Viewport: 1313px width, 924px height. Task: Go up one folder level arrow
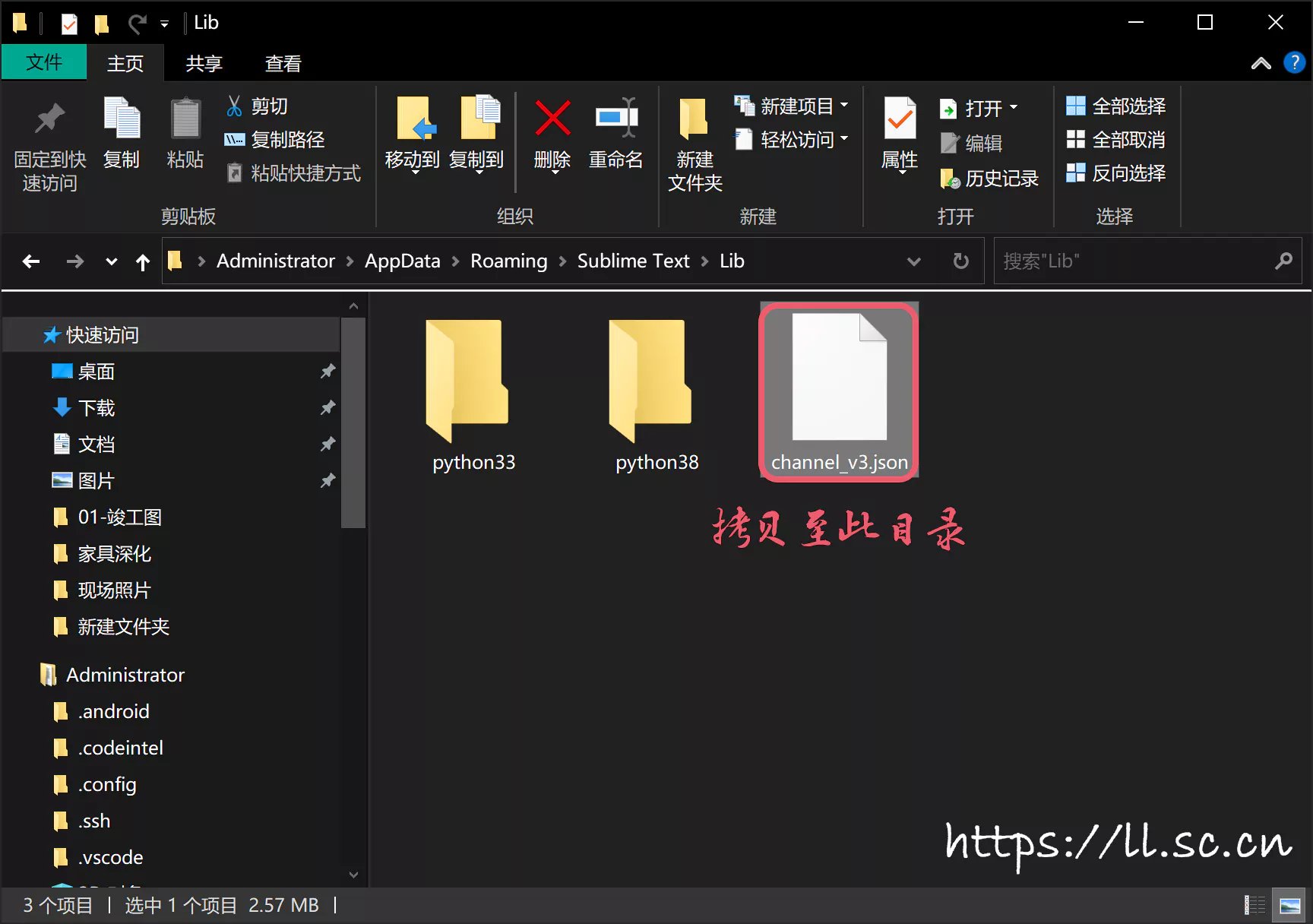(143, 262)
